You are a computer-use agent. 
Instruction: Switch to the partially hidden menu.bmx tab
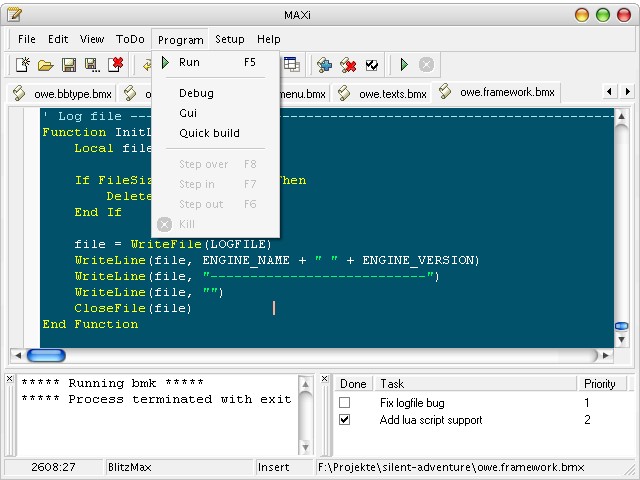pos(303,94)
